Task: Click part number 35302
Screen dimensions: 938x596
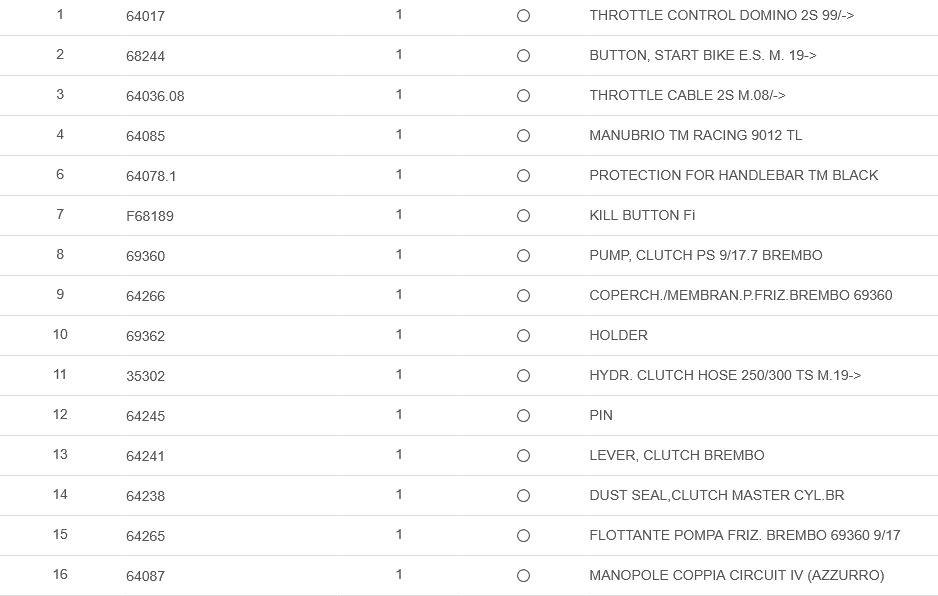Action: (145, 376)
